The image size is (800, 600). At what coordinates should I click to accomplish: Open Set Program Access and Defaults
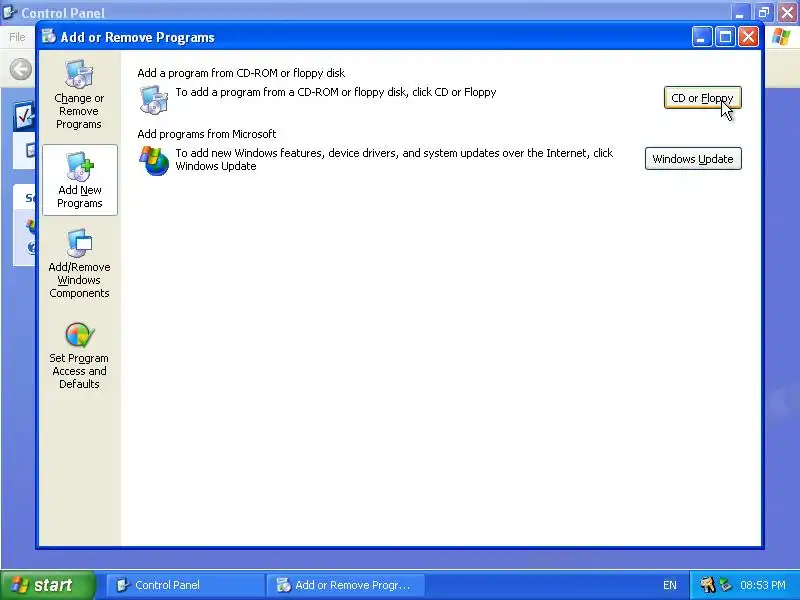click(79, 356)
